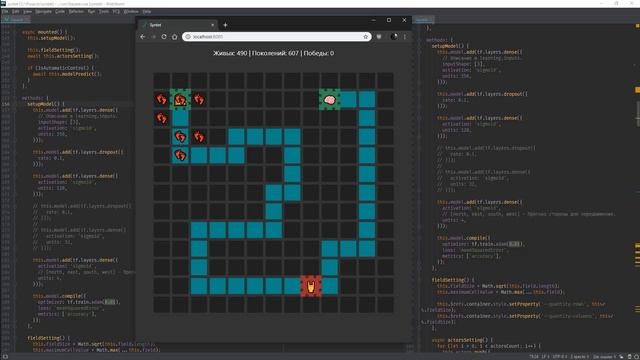Click the shield extension icon
This screenshot has height=360, width=640.
(x=379, y=37)
